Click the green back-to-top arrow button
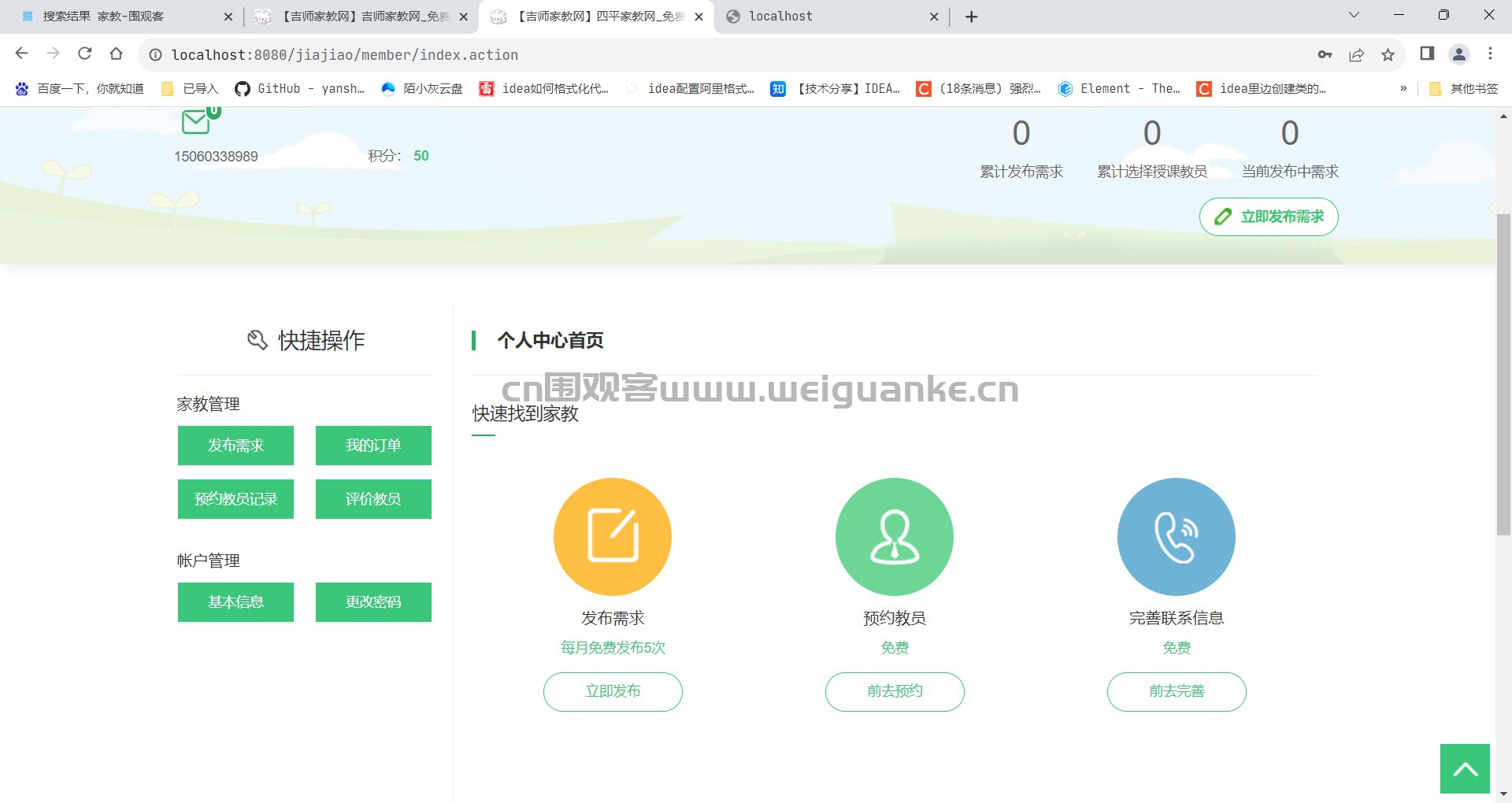The height and width of the screenshot is (803, 1512). tap(1465, 768)
